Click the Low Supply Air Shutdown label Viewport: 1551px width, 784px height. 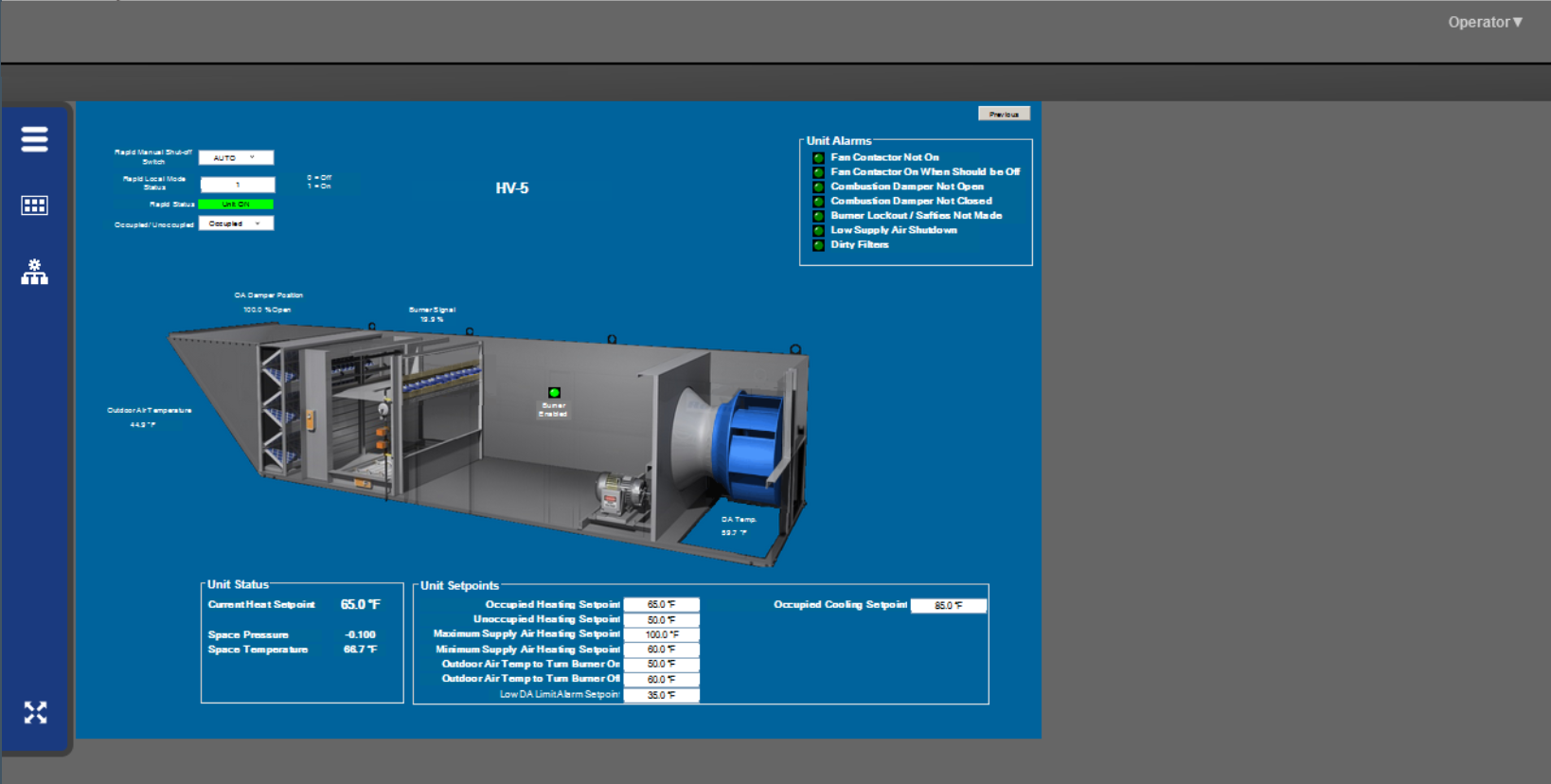[x=894, y=230]
